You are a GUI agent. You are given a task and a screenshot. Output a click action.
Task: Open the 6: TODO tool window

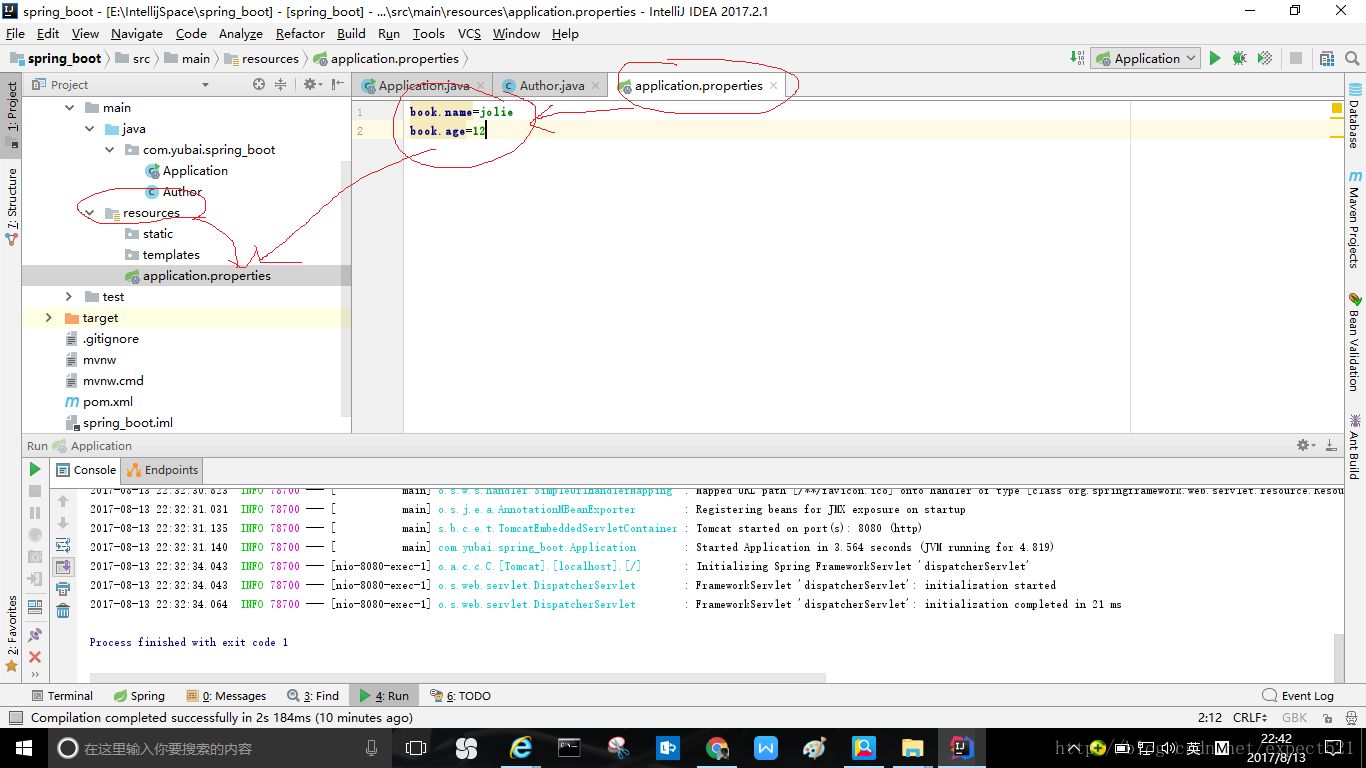tap(460, 695)
